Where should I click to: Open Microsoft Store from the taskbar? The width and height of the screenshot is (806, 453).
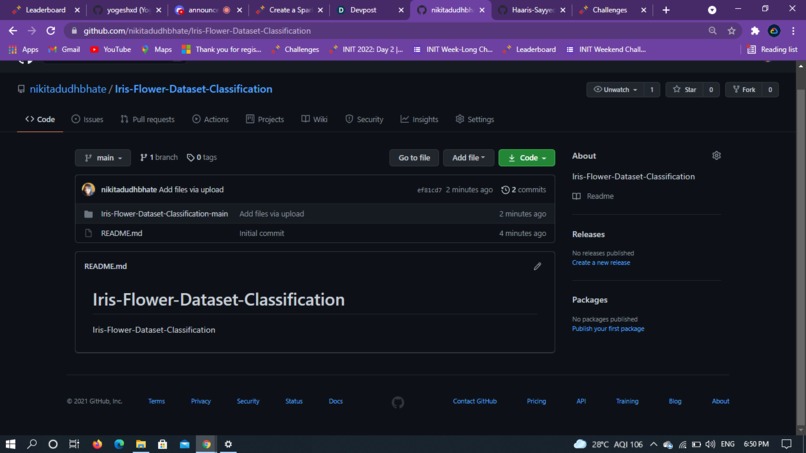(162, 444)
